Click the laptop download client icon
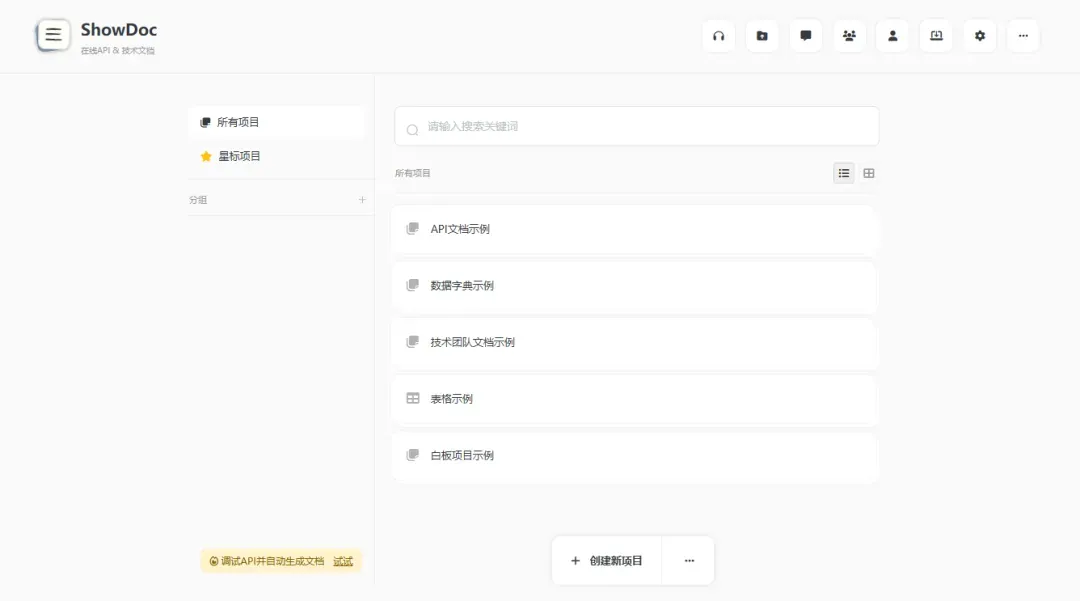 (x=936, y=36)
